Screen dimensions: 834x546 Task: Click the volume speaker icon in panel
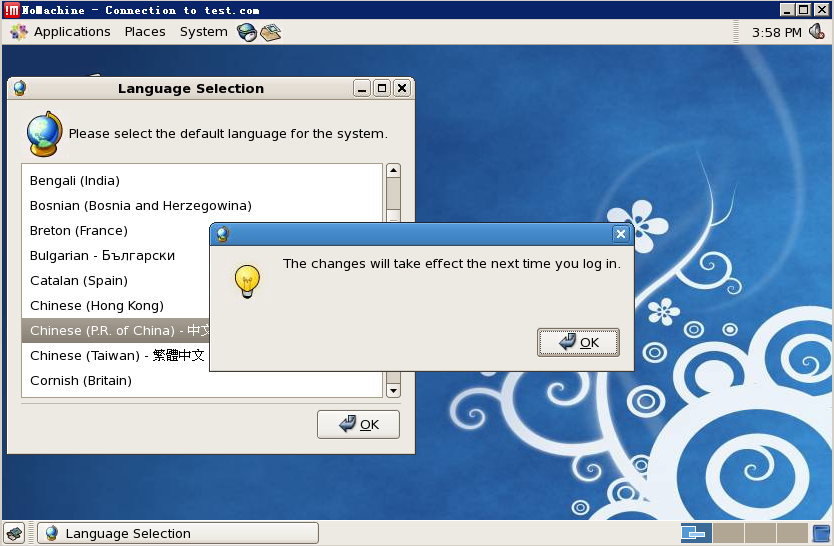(x=816, y=31)
